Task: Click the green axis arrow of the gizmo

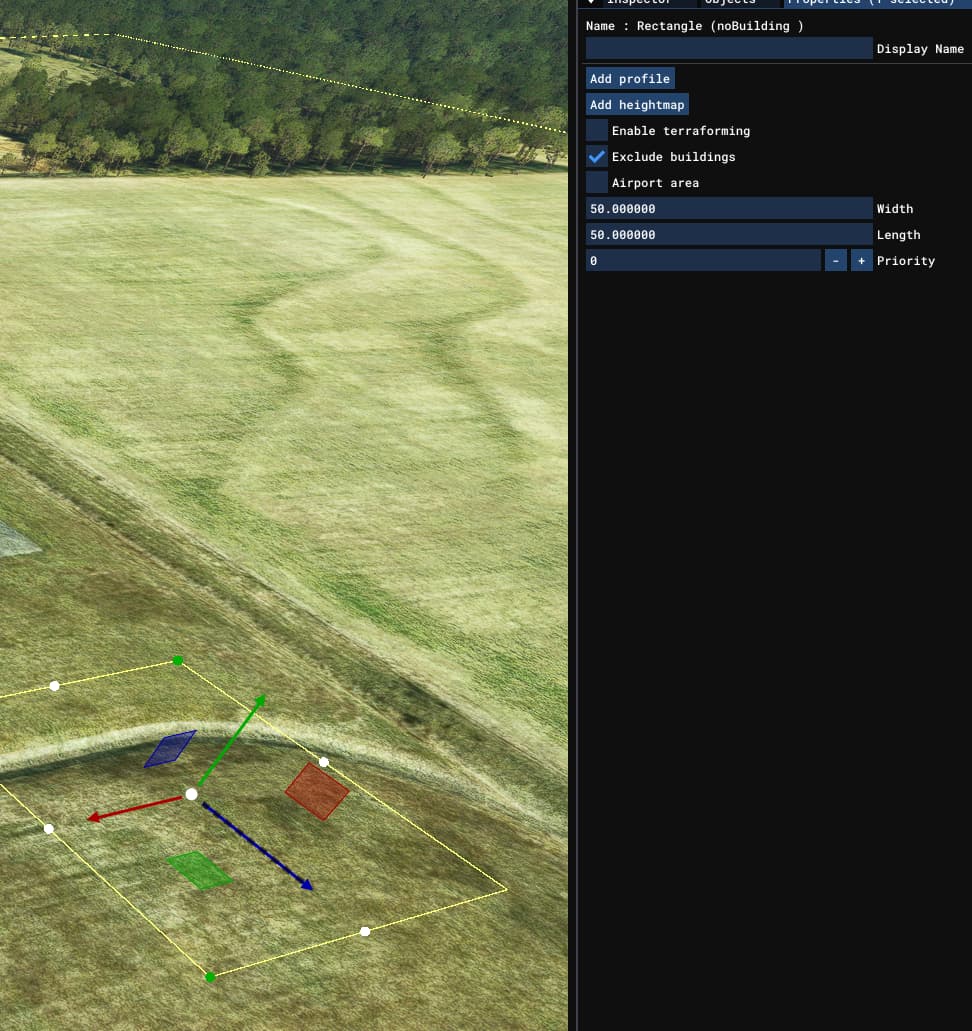Action: click(232, 740)
